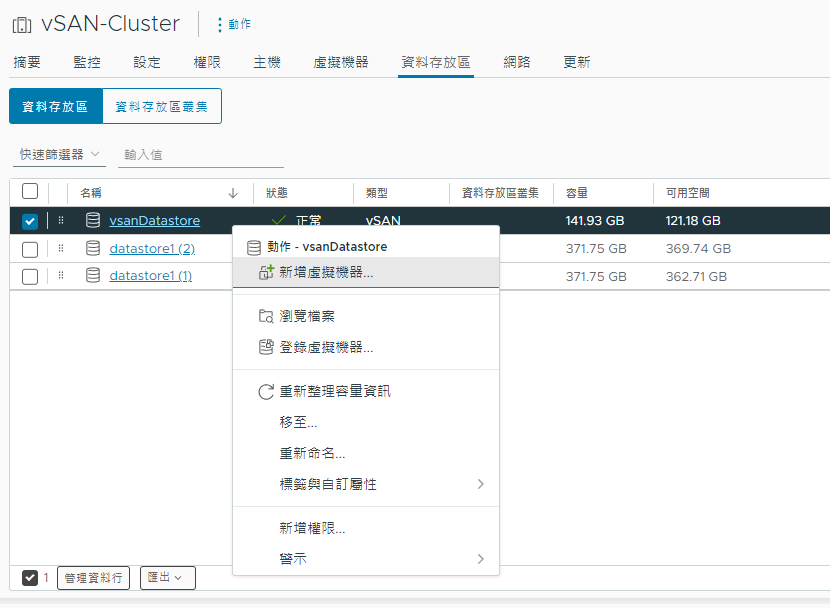This screenshot has height=608, width=830.
Task: Switch to the 權限 tab
Action: click(207, 62)
